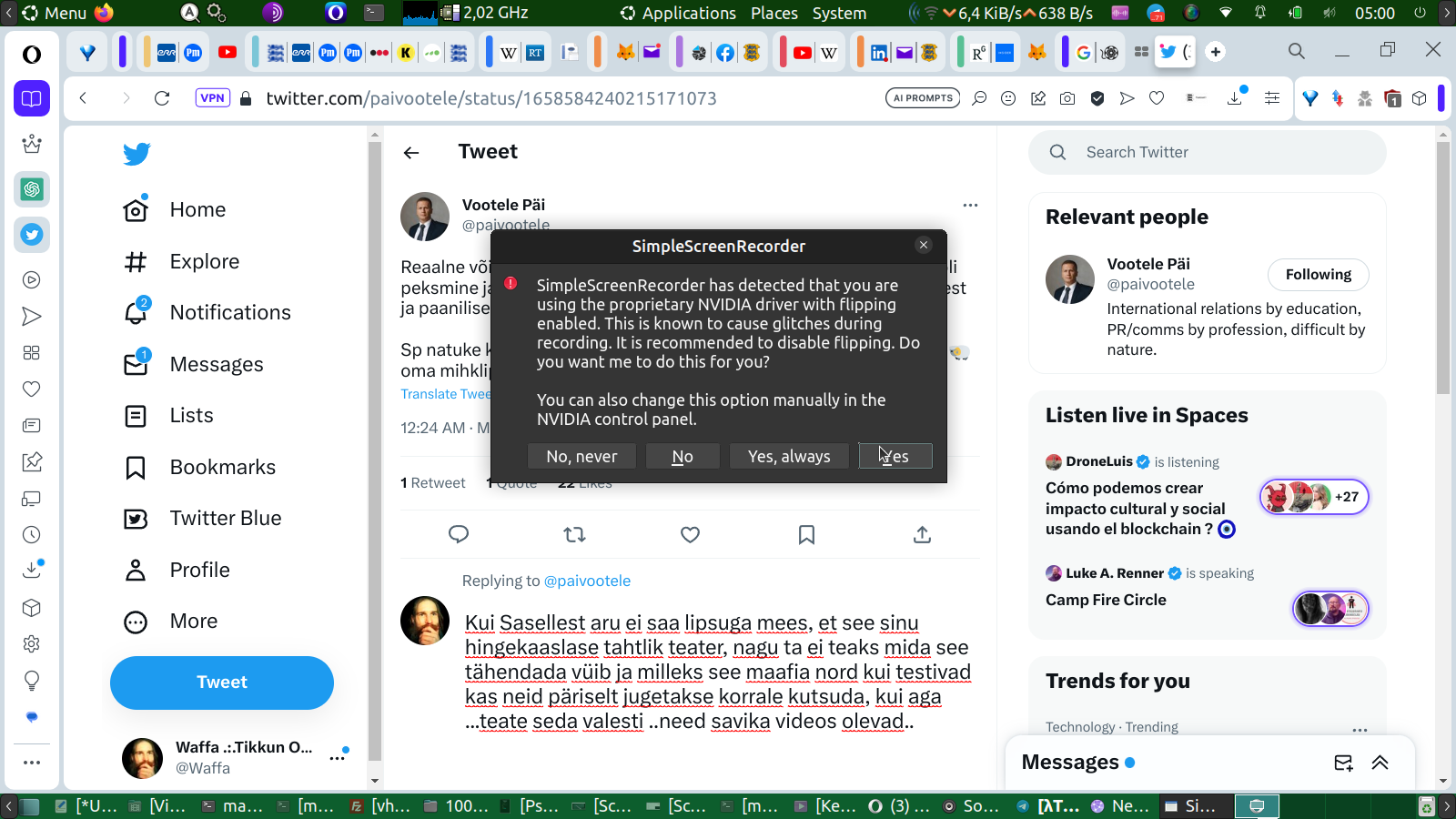Open Lists in Twitter navigation
Viewport: 1456px width, 819px height.
[168, 415]
